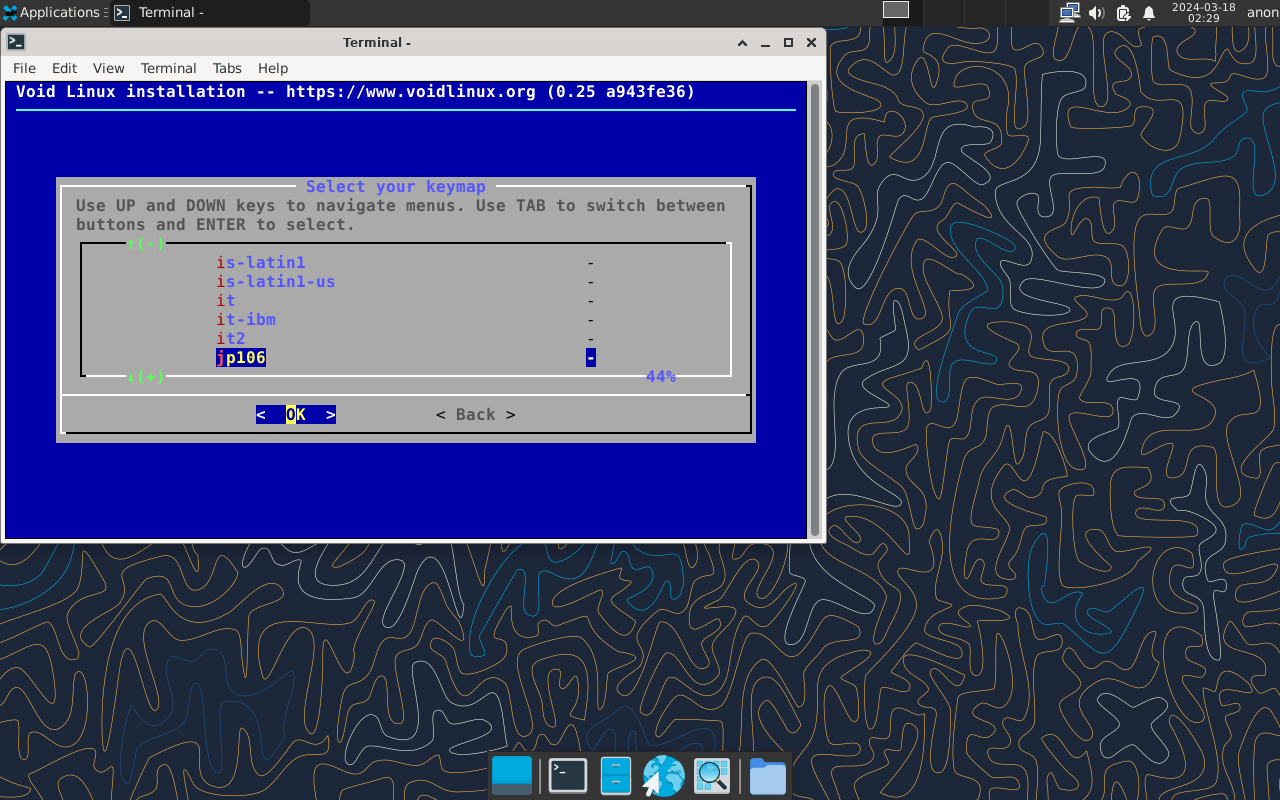Launch Terminal Emulator from the dock
This screenshot has height=800, width=1280.
pyautogui.click(x=568, y=776)
